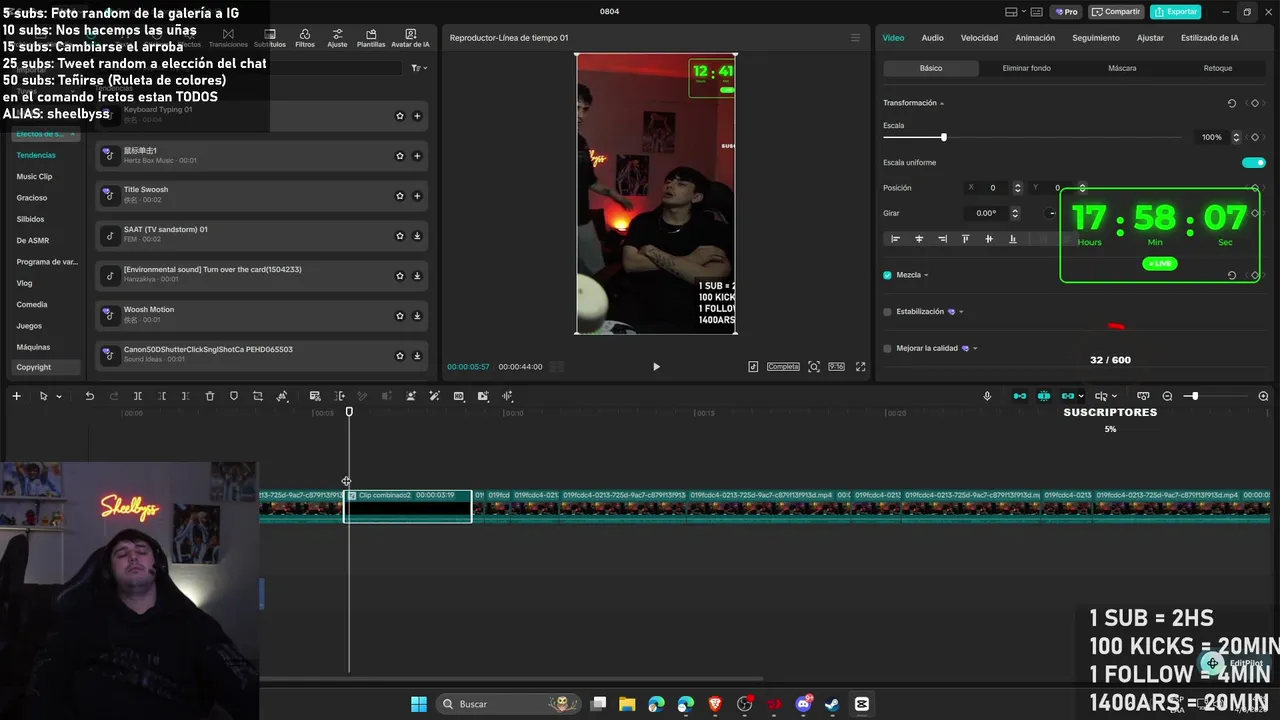The height and width of the screenshot is (720, 1280).
Task: Select the Máscara sub-tab
Action: [1122, 68]
